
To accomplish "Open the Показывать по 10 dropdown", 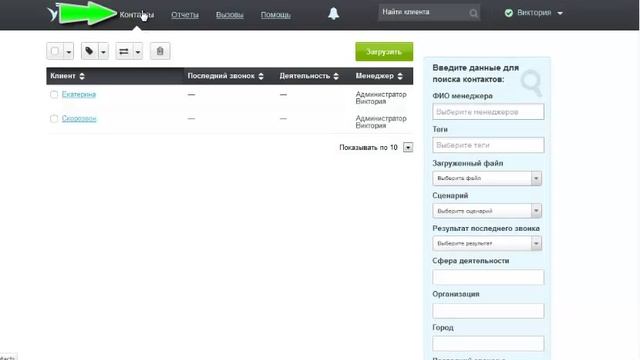I will tap(408, 147).
